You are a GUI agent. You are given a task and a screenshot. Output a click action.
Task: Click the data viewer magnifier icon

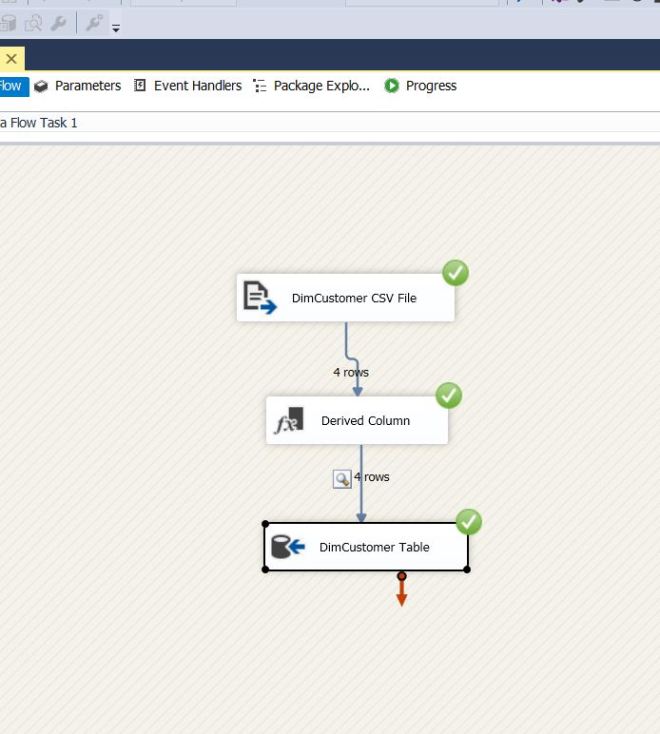pyautogui.click(x=342, y=478)
